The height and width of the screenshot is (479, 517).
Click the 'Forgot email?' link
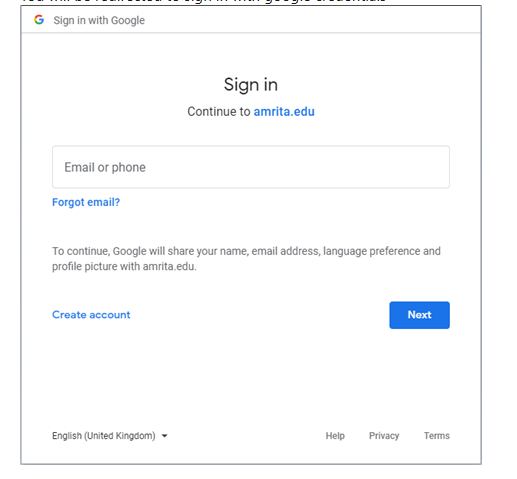click(86, 202)
